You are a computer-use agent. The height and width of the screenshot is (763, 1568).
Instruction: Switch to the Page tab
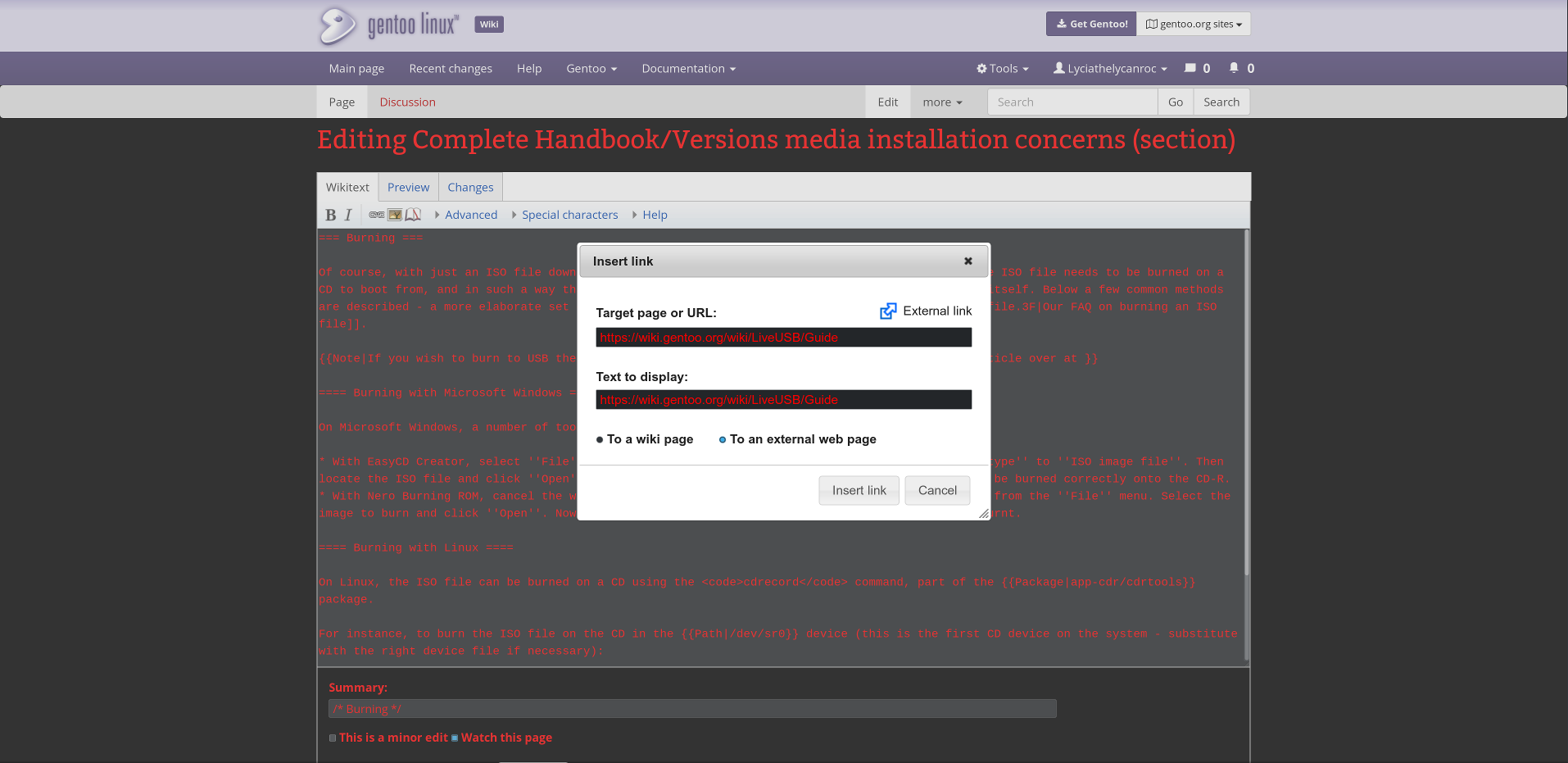pyautogui.click(x=342, y=102)
